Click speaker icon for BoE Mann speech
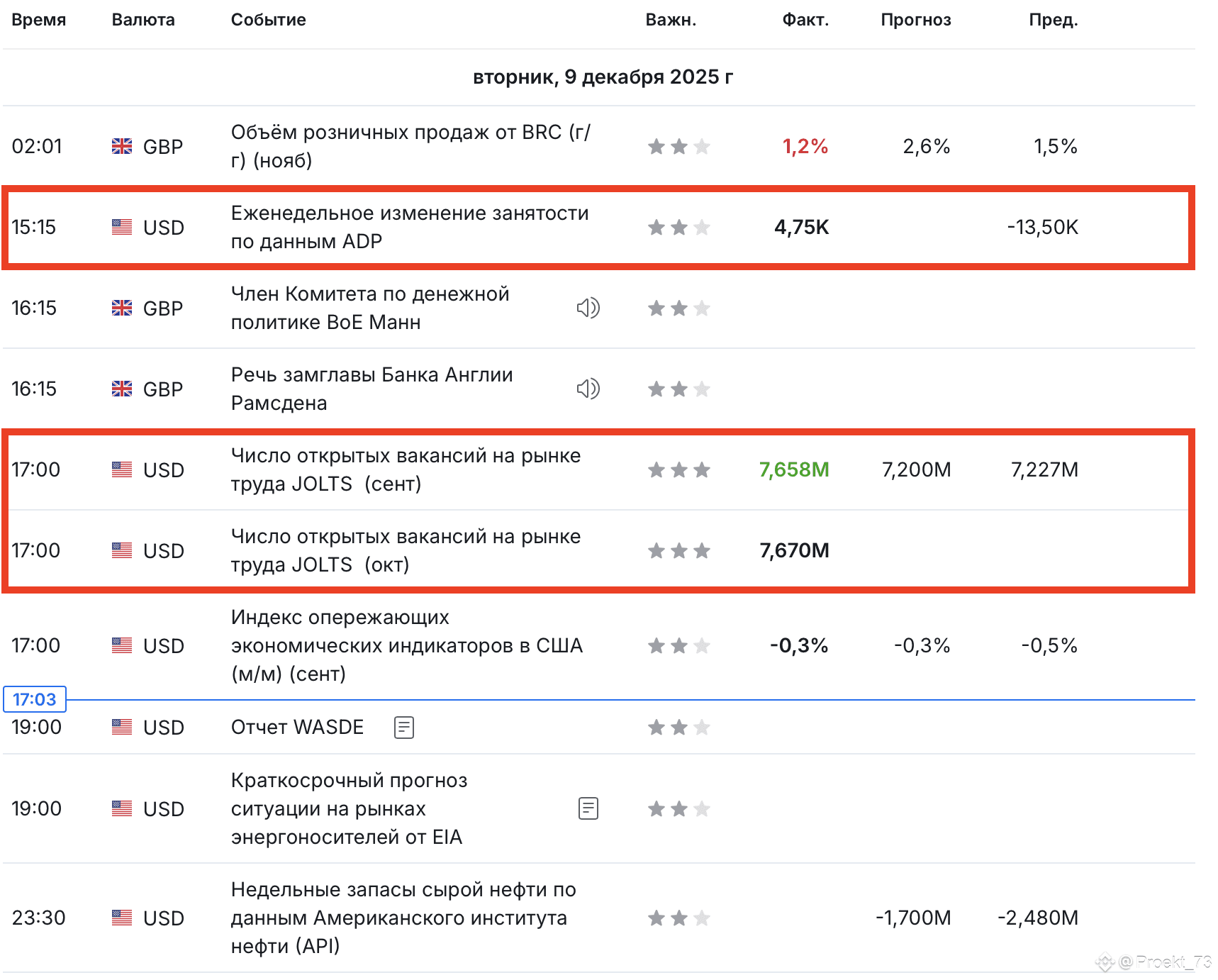 tap(588, 308)
